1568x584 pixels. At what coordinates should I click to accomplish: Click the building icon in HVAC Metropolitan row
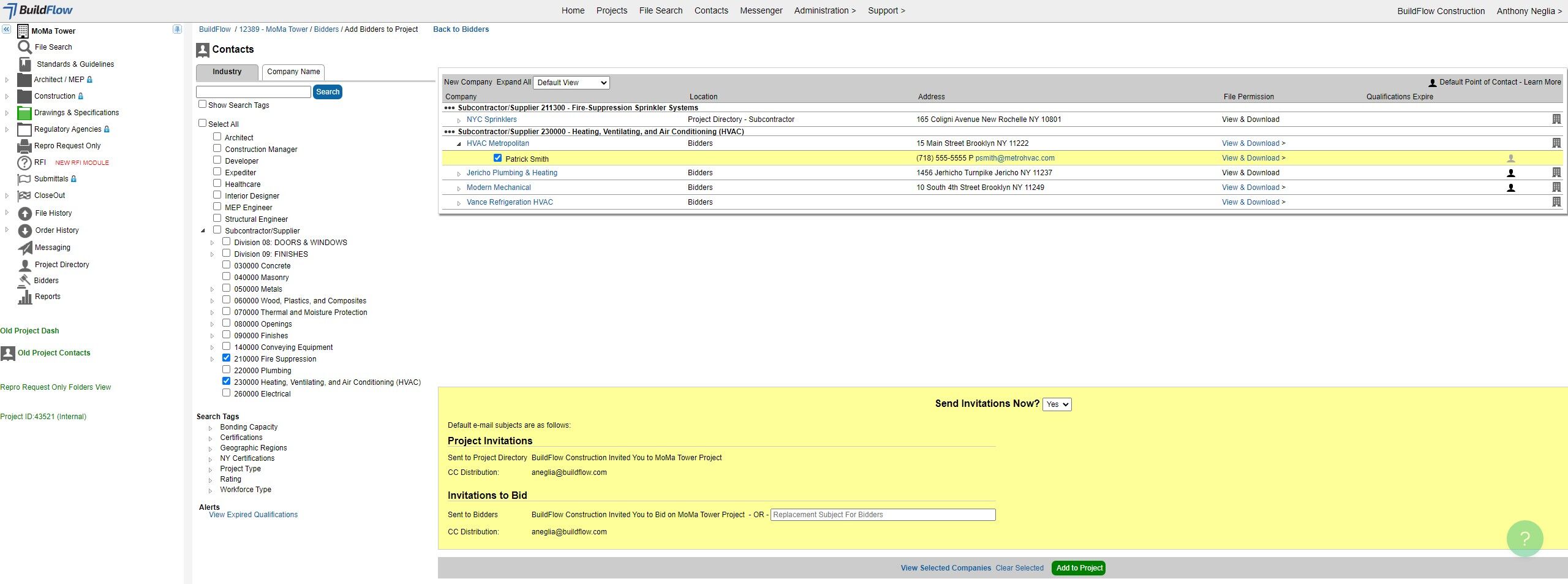tap(1556, 143)
